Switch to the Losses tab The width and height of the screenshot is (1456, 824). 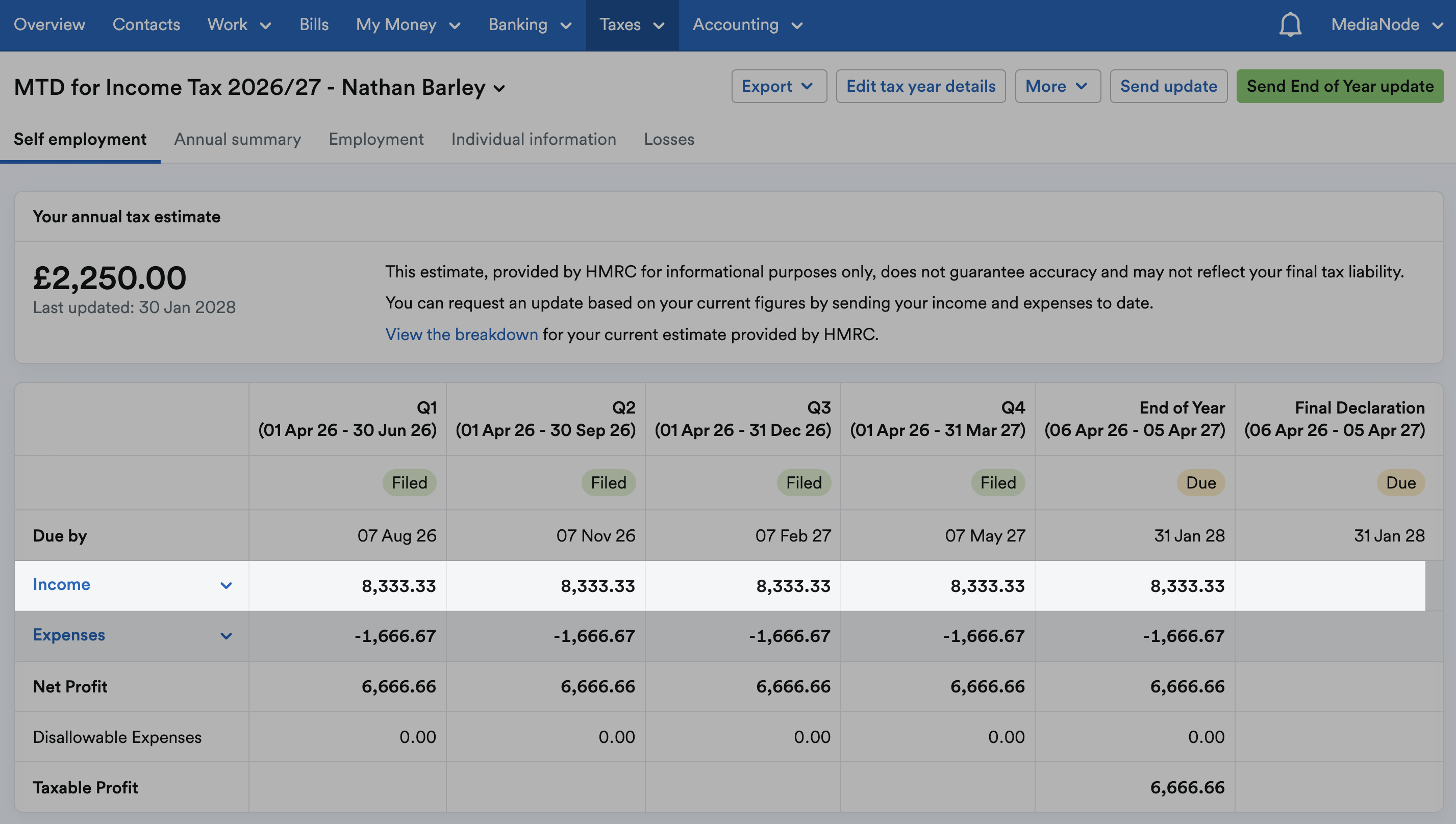click(668, 139)
